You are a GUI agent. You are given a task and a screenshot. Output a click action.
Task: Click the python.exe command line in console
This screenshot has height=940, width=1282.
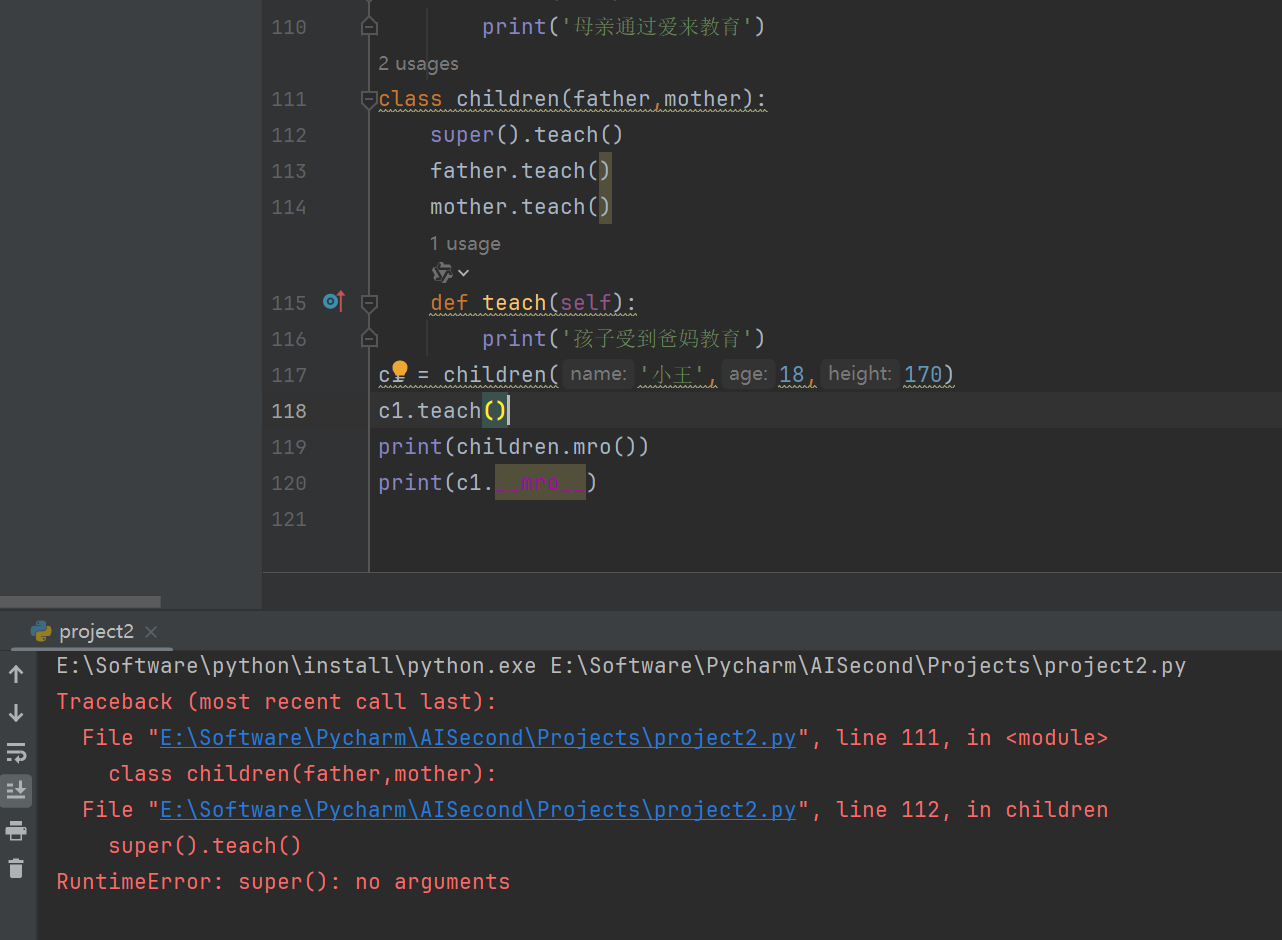pos(621,666)
